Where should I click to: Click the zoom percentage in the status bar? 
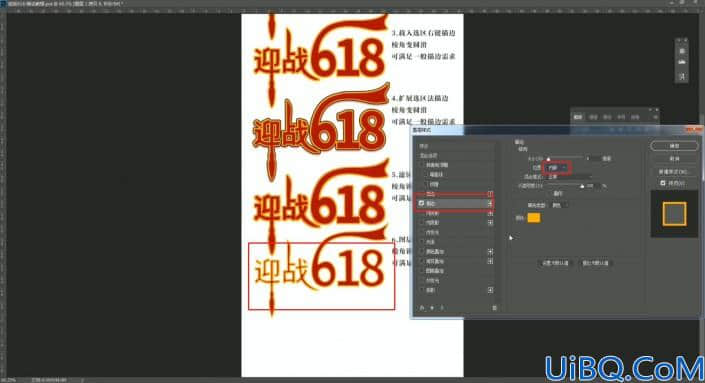(x=8, y=380)
